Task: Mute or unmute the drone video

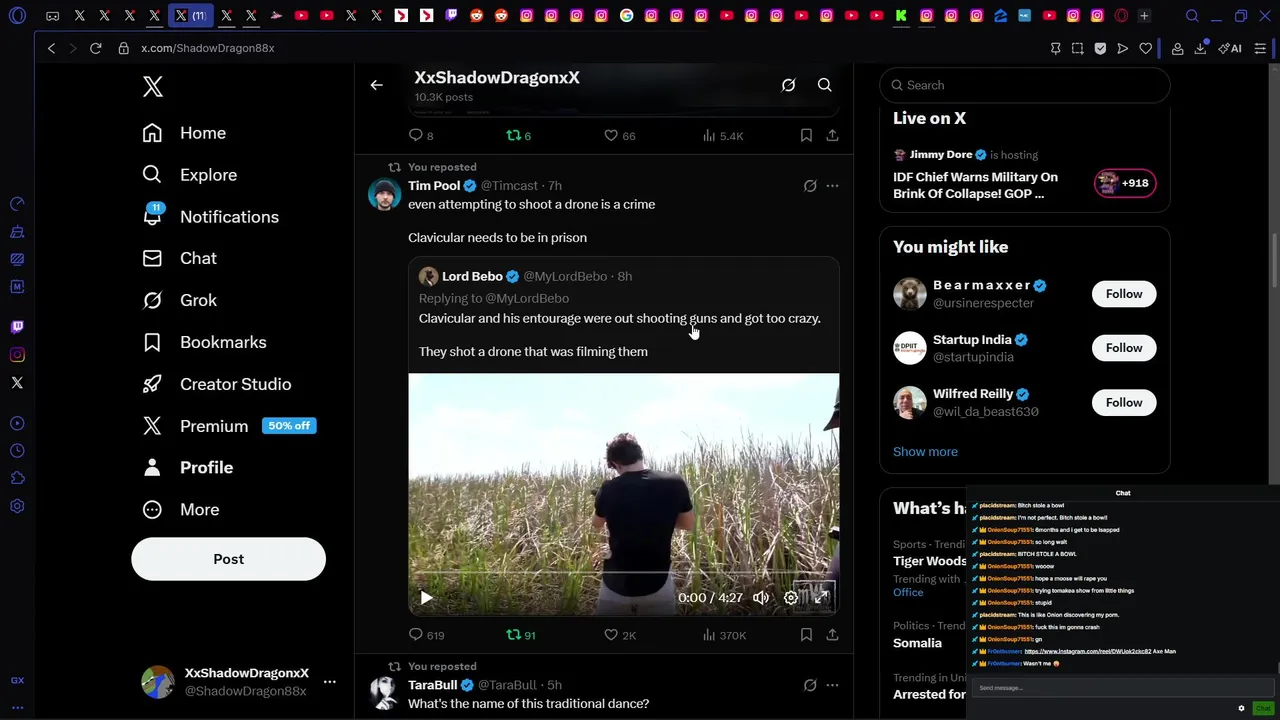Action: click(x=761, y=598)
